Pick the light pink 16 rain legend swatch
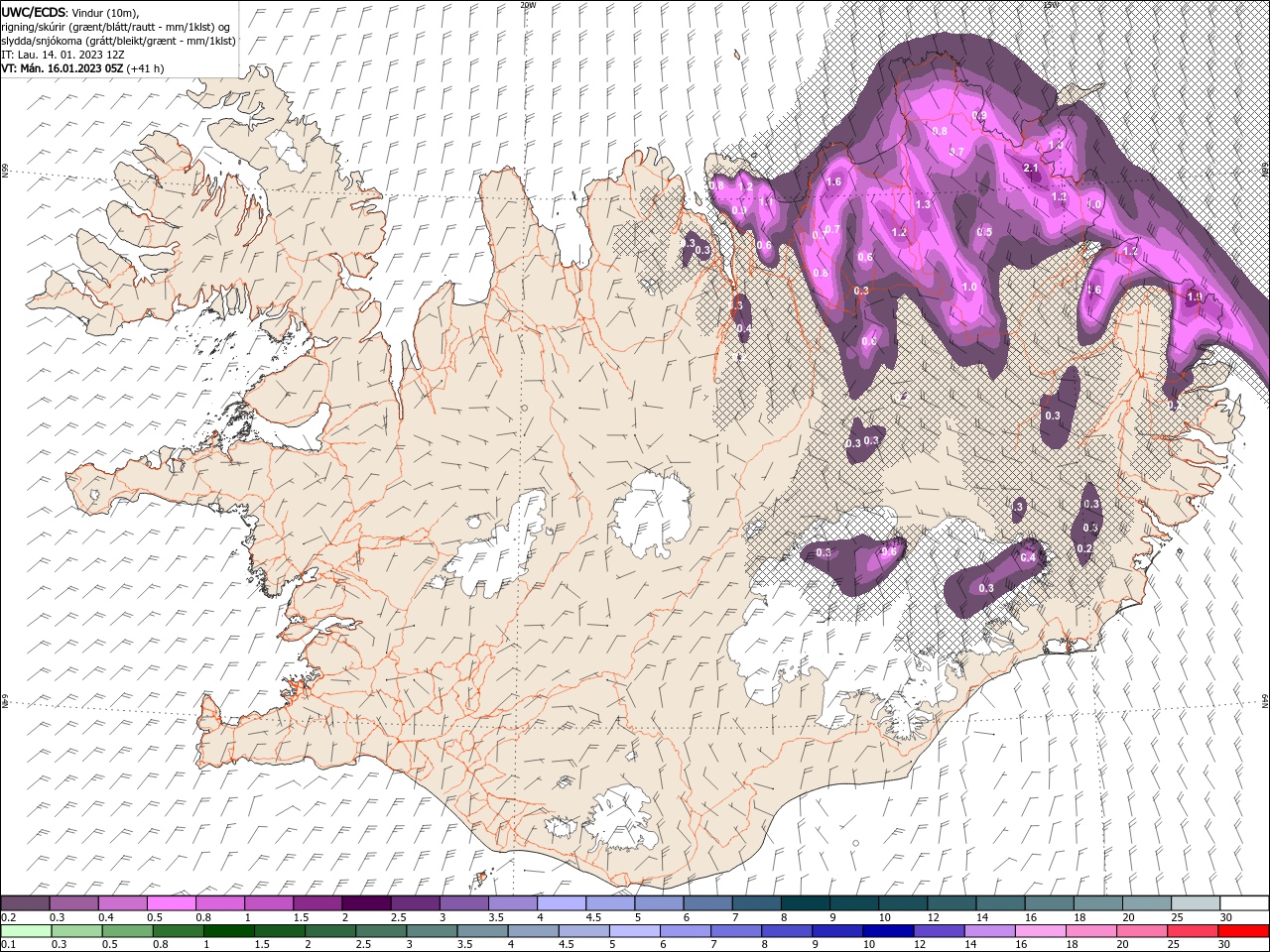1270x952 pixels. click(1040, 930)
